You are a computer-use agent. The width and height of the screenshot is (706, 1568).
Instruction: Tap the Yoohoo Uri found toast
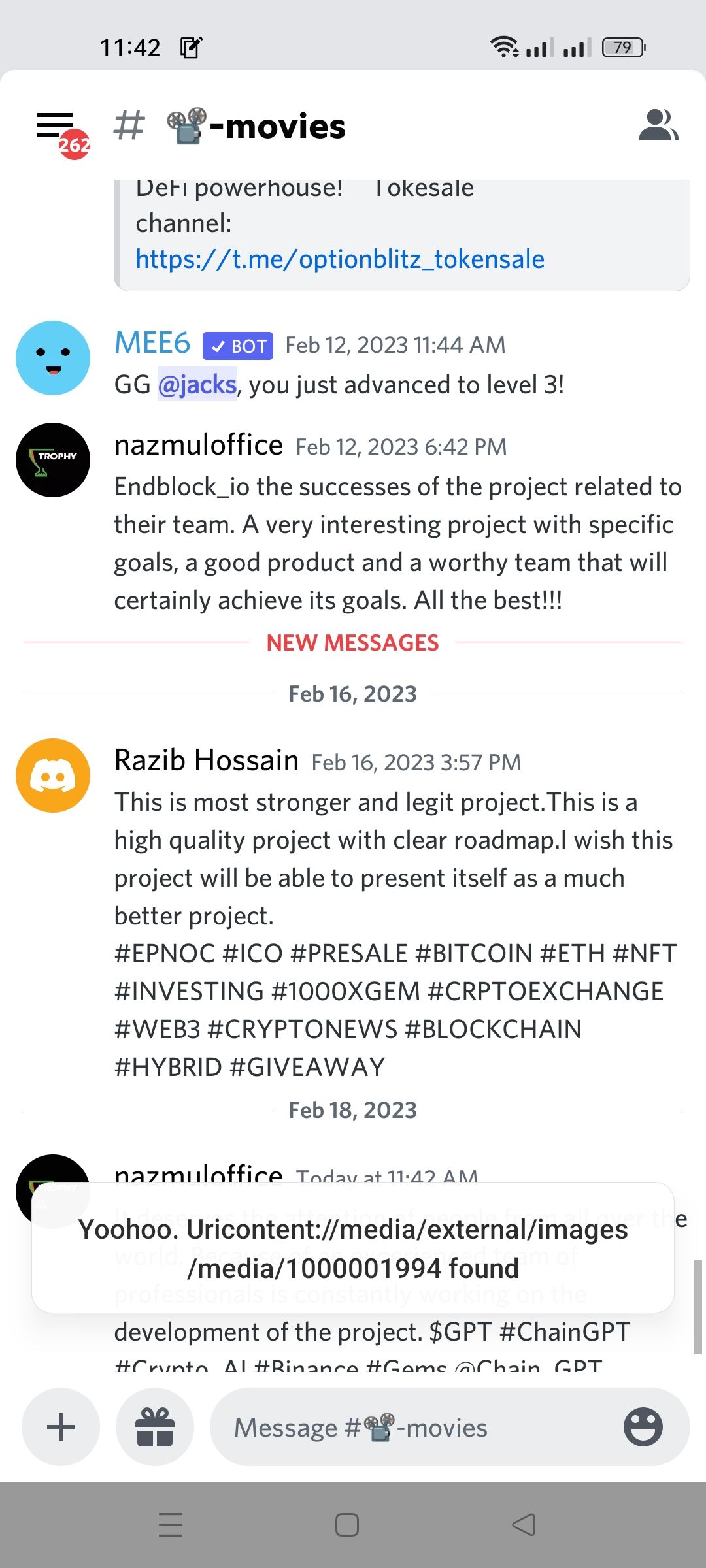(x=353, y=1248)
